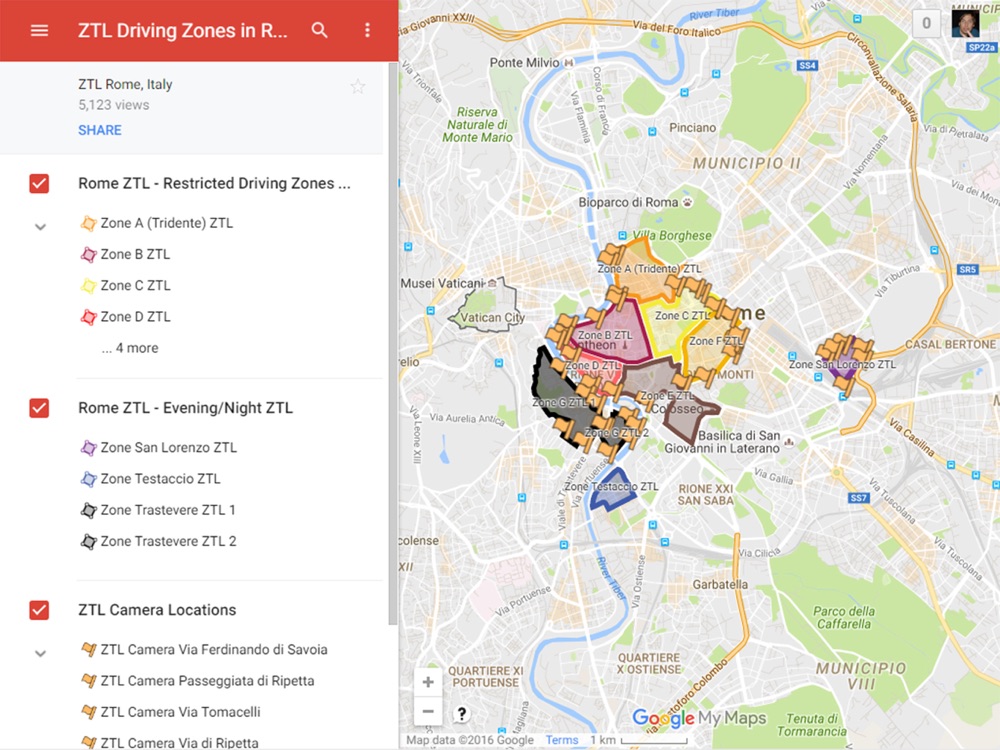This screenshot has width=1000, height=750.
Task: Uncheck the Restricted Driving Zones layer
Action: point(40,184)
